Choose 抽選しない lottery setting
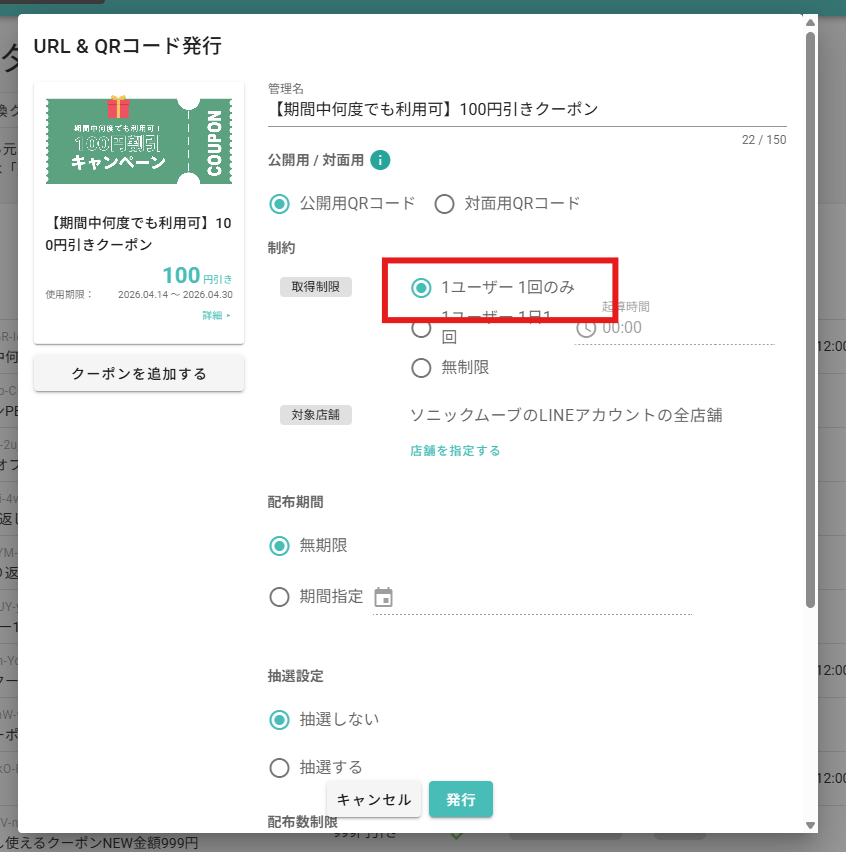The width and height of the screenshot is (846, 852). pos(280,719)
